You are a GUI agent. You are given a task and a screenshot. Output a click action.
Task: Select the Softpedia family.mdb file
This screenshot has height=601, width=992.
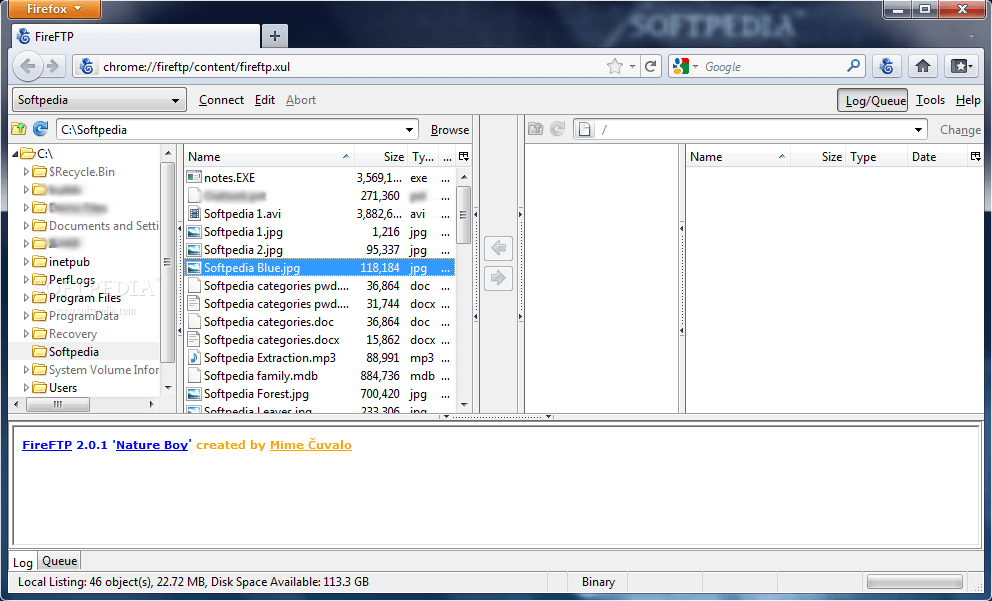click(319, 376)
